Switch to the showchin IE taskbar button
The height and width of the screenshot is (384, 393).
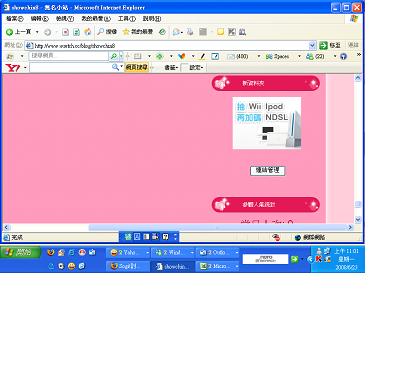pos(173,266)
